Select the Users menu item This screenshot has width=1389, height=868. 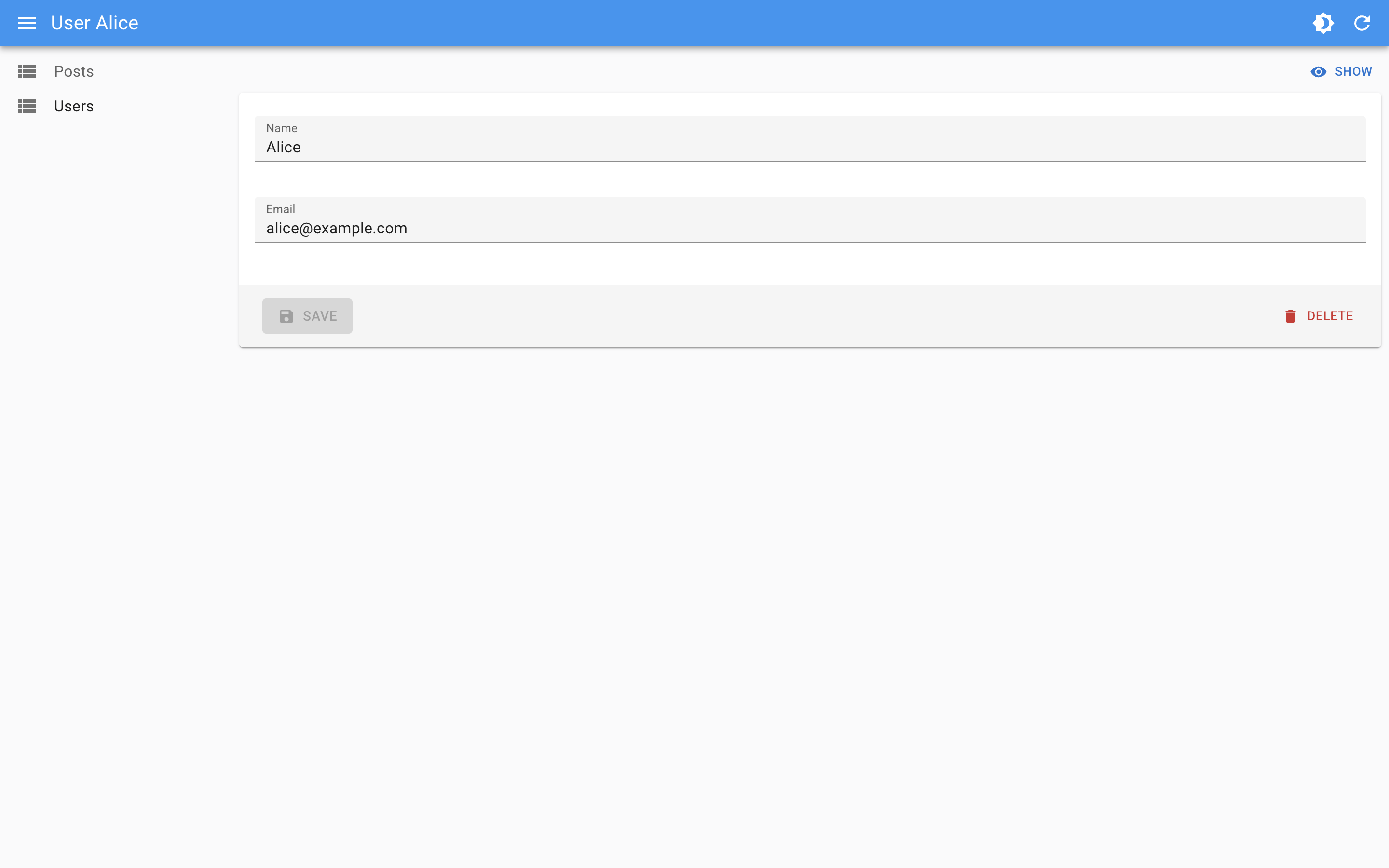pyautogui.click(x=73, y=106)
